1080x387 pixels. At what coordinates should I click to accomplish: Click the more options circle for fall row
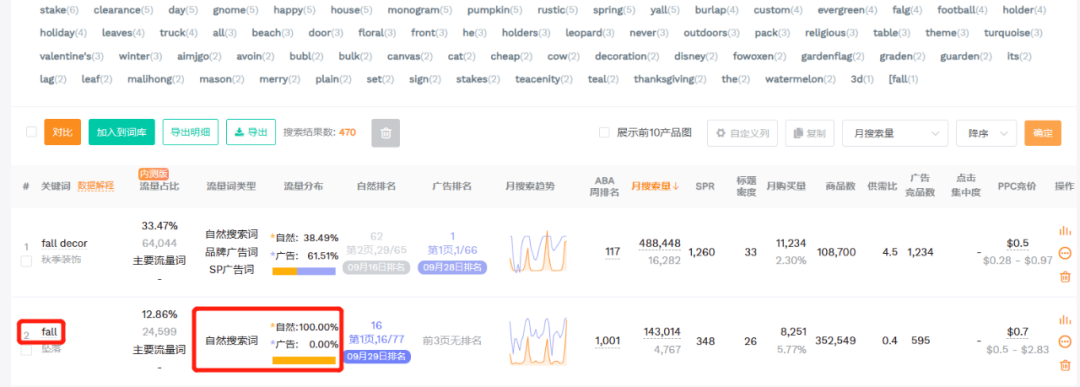pos(1065,341)
